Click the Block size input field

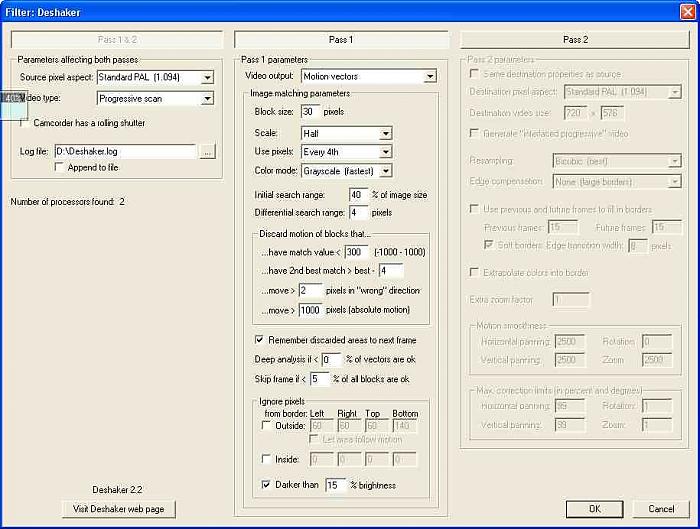(309, 112)
